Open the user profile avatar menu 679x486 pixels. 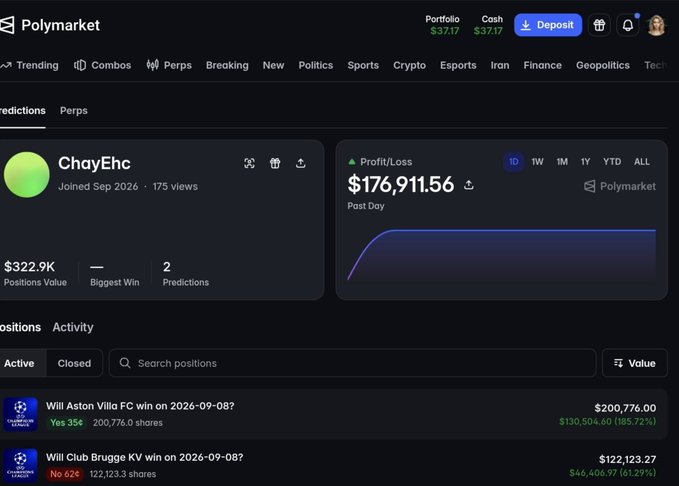click(656, 25)
